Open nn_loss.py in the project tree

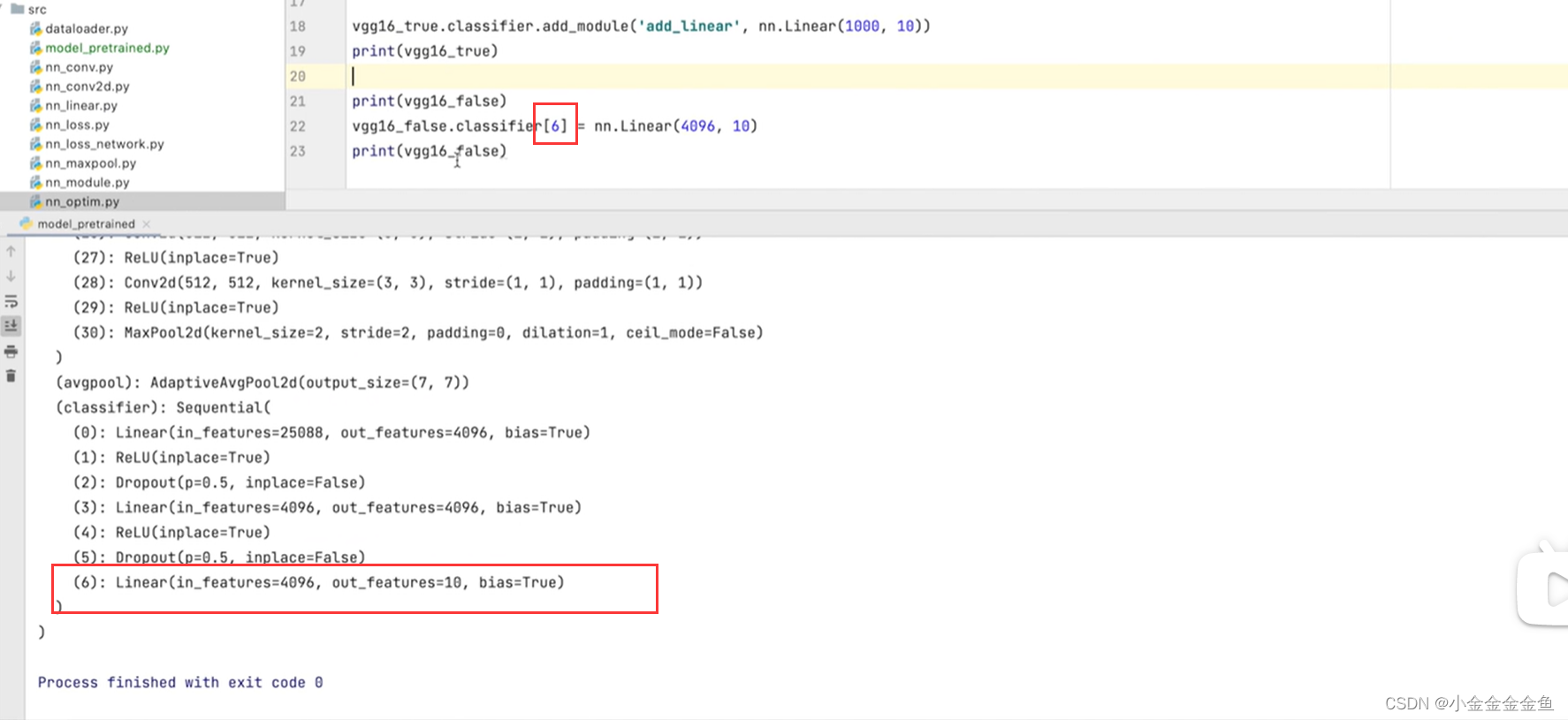click(x=78, y=125)
